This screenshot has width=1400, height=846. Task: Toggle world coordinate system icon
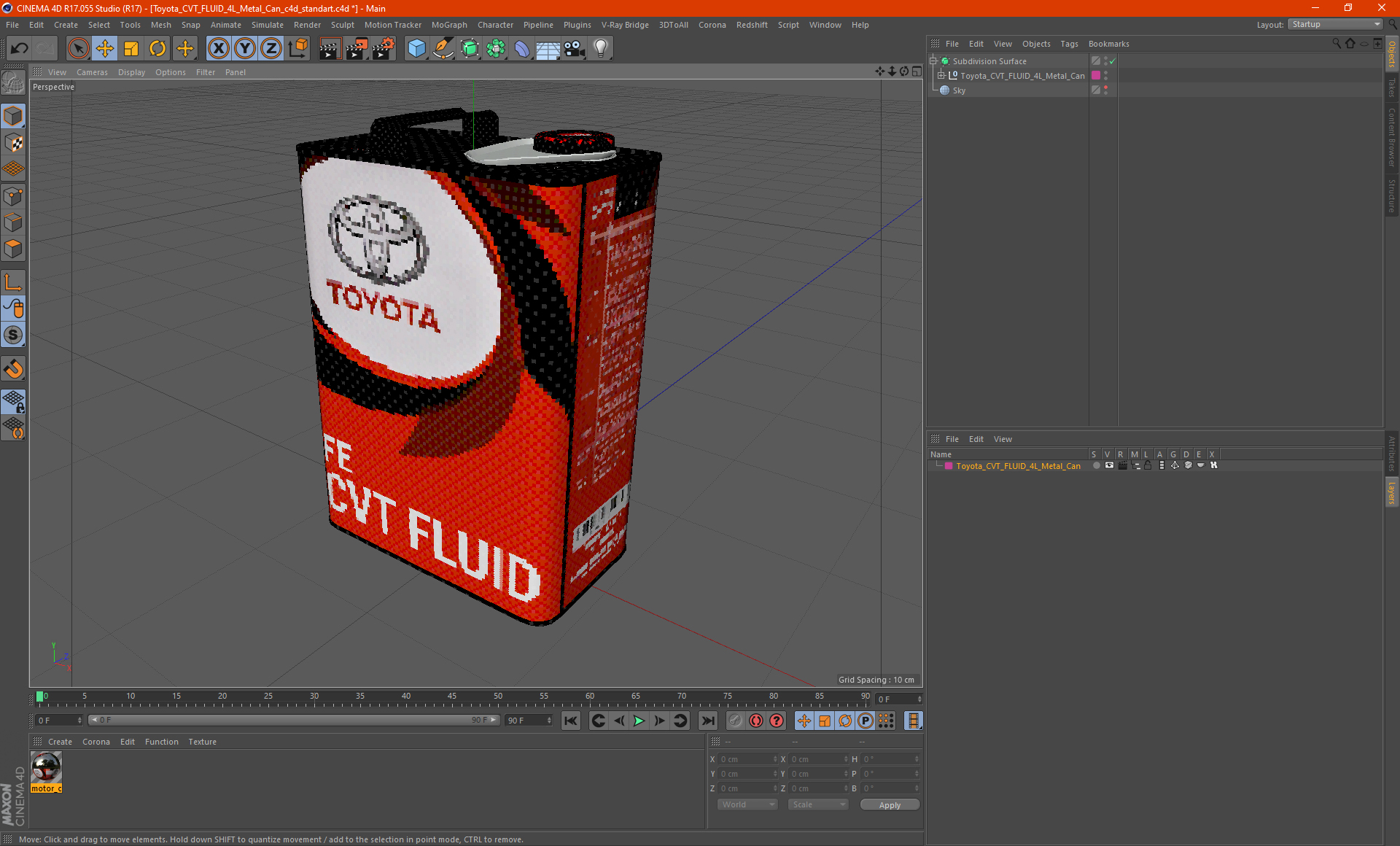pyautogui.click(x=298, y=49)
